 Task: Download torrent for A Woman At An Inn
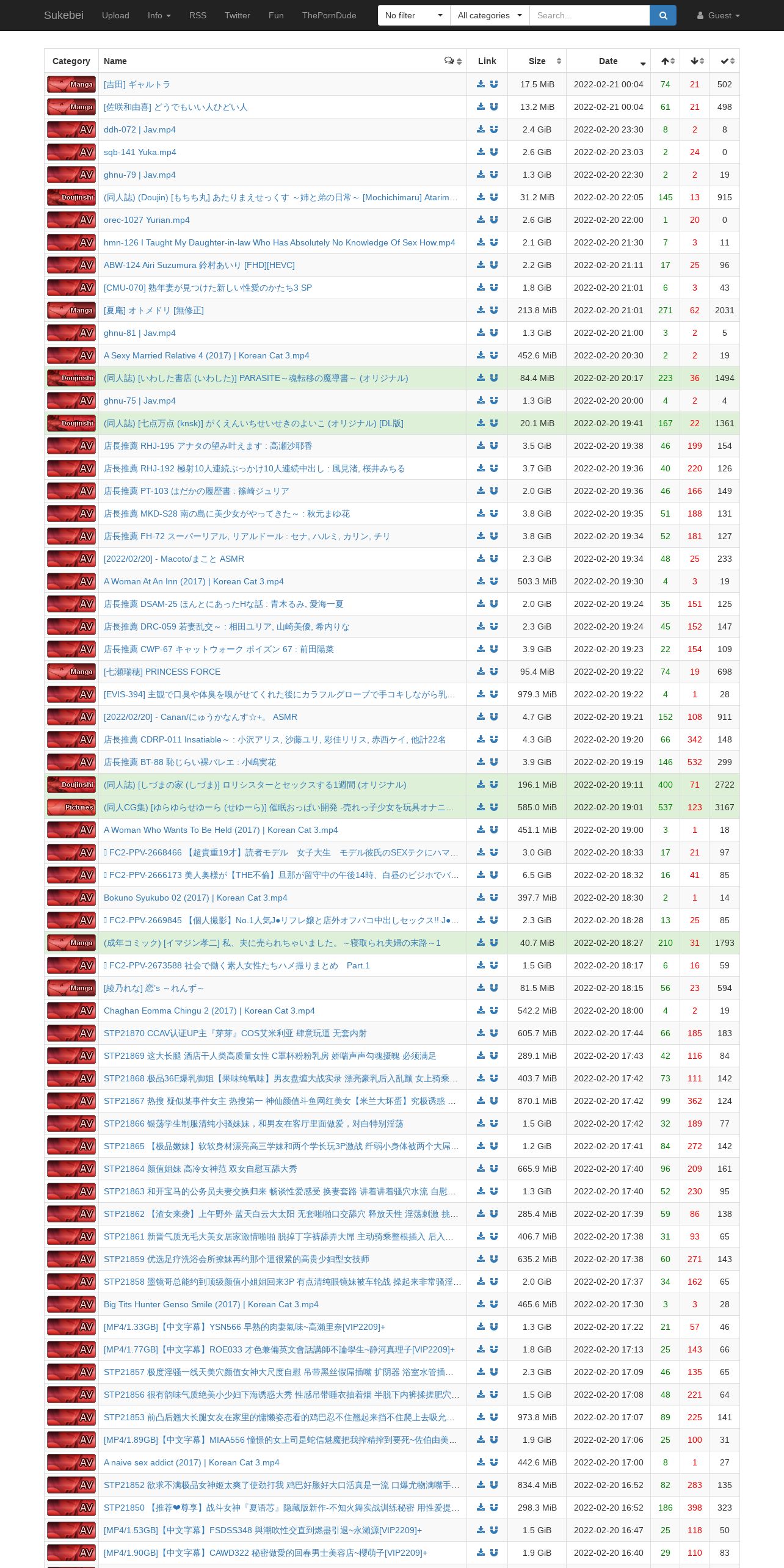click(481, 581)
